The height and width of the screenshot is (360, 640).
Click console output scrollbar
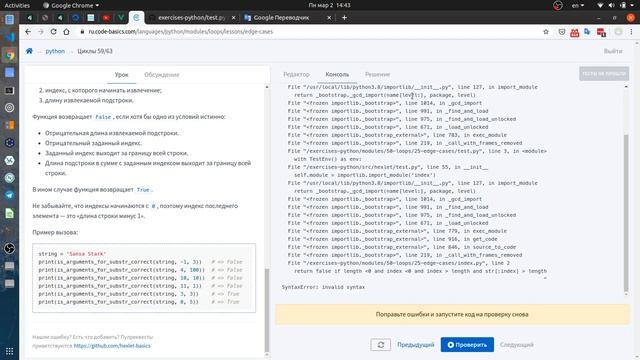626,212
